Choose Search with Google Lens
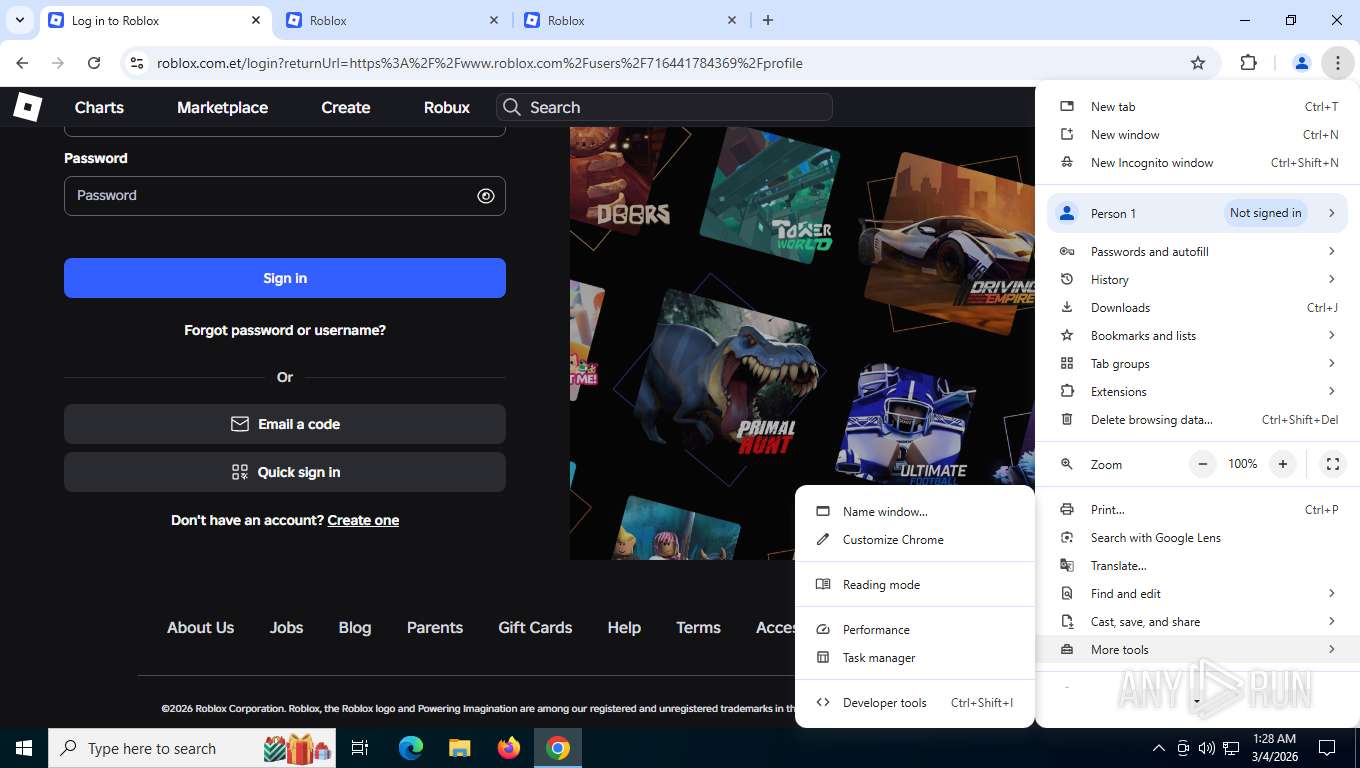The height and width of the screenshot is (768, 1360). tap(1198, 538)
